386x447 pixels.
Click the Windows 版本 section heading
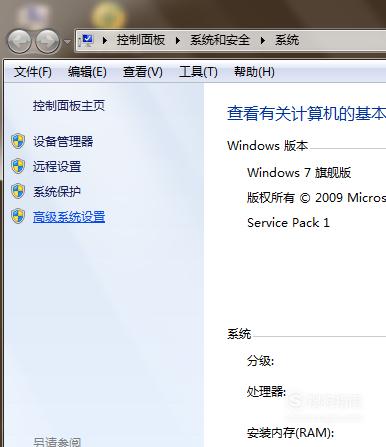point(268,146)
